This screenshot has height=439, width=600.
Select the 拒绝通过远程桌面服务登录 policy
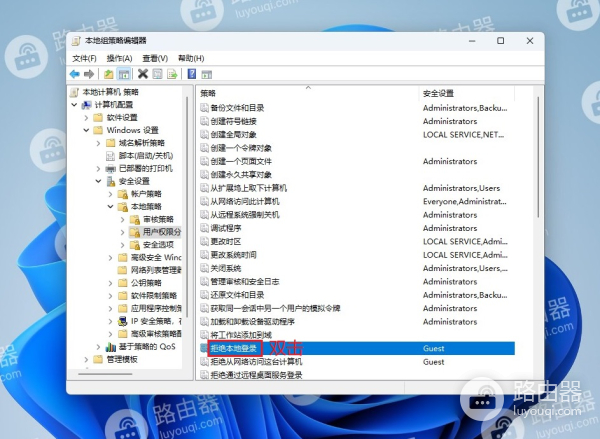tap(256, 375)
